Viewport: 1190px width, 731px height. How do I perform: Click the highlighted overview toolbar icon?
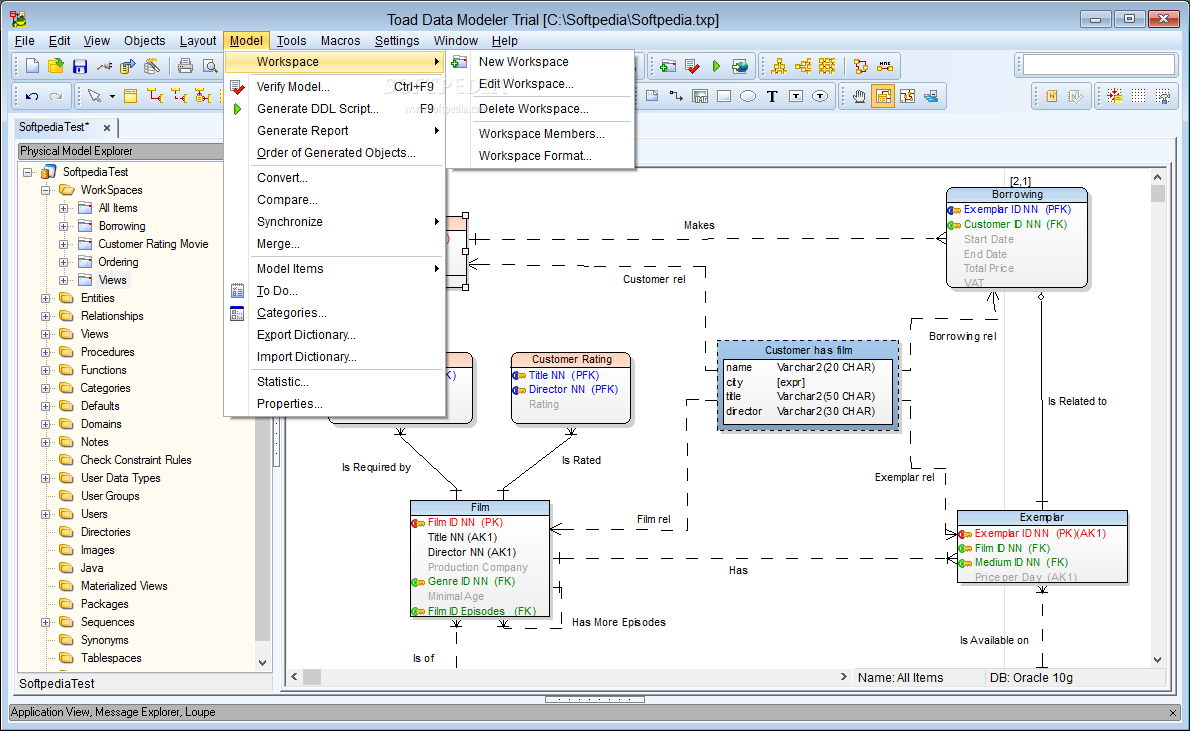coord(883,96)
